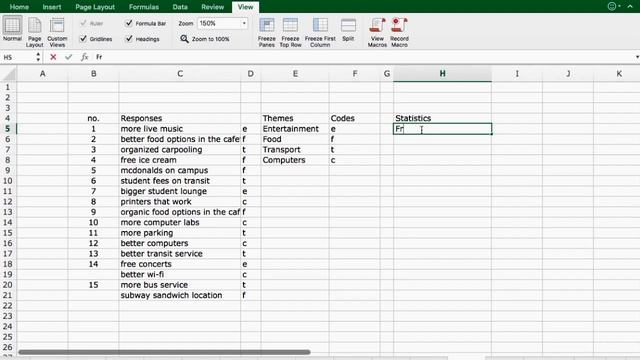Click the Themes header cell

point(295,118)
